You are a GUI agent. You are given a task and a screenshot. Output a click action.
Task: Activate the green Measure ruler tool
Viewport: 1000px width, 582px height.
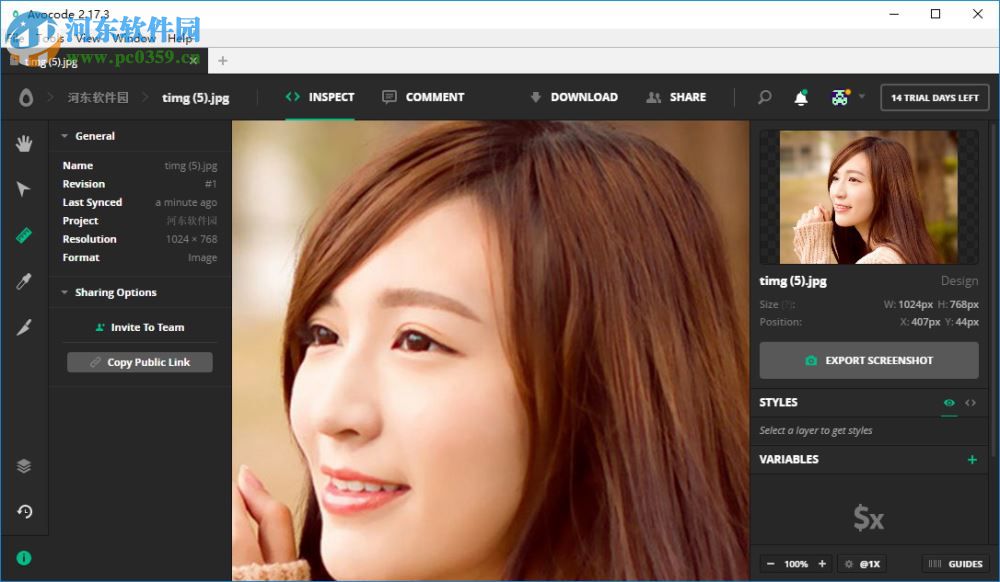pyautogui.click(x=24, y=235)
